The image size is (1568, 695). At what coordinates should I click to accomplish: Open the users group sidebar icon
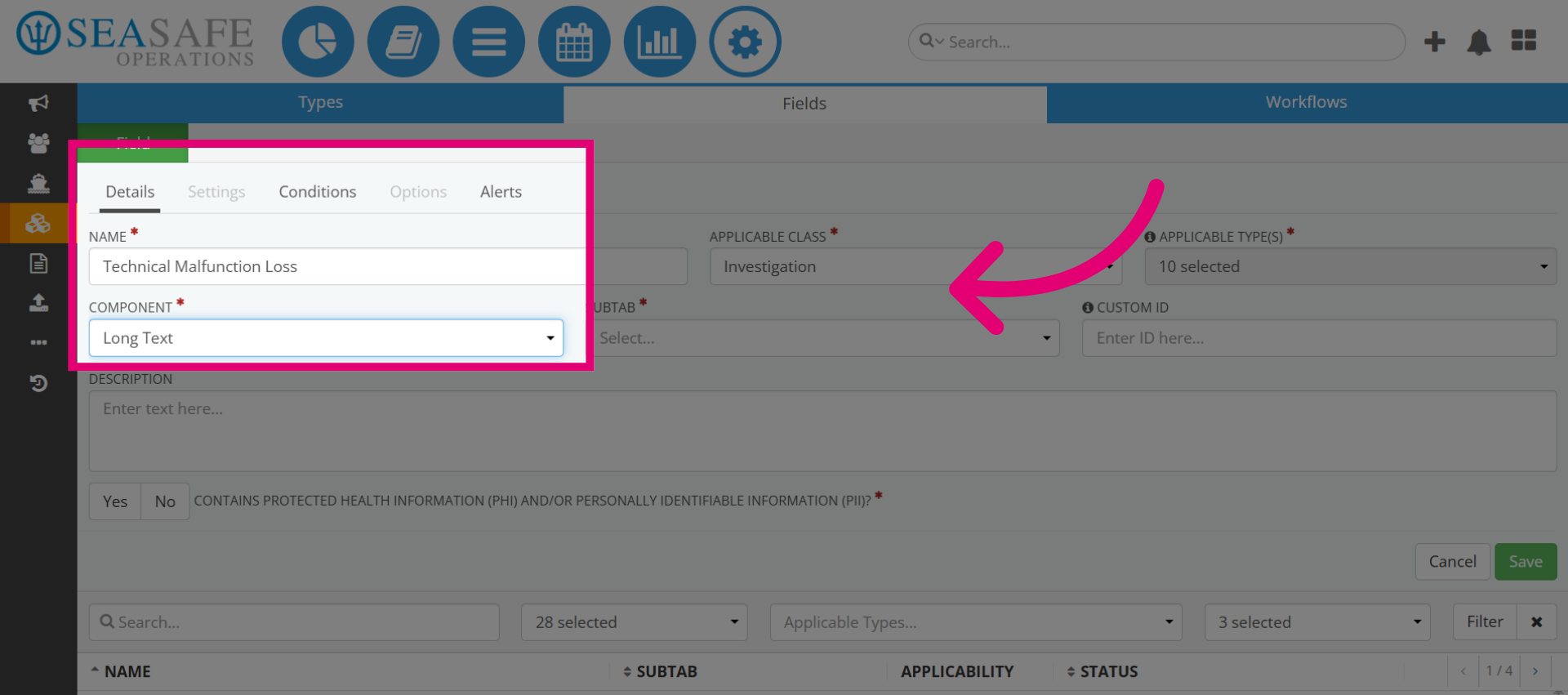tap(38, 143)
